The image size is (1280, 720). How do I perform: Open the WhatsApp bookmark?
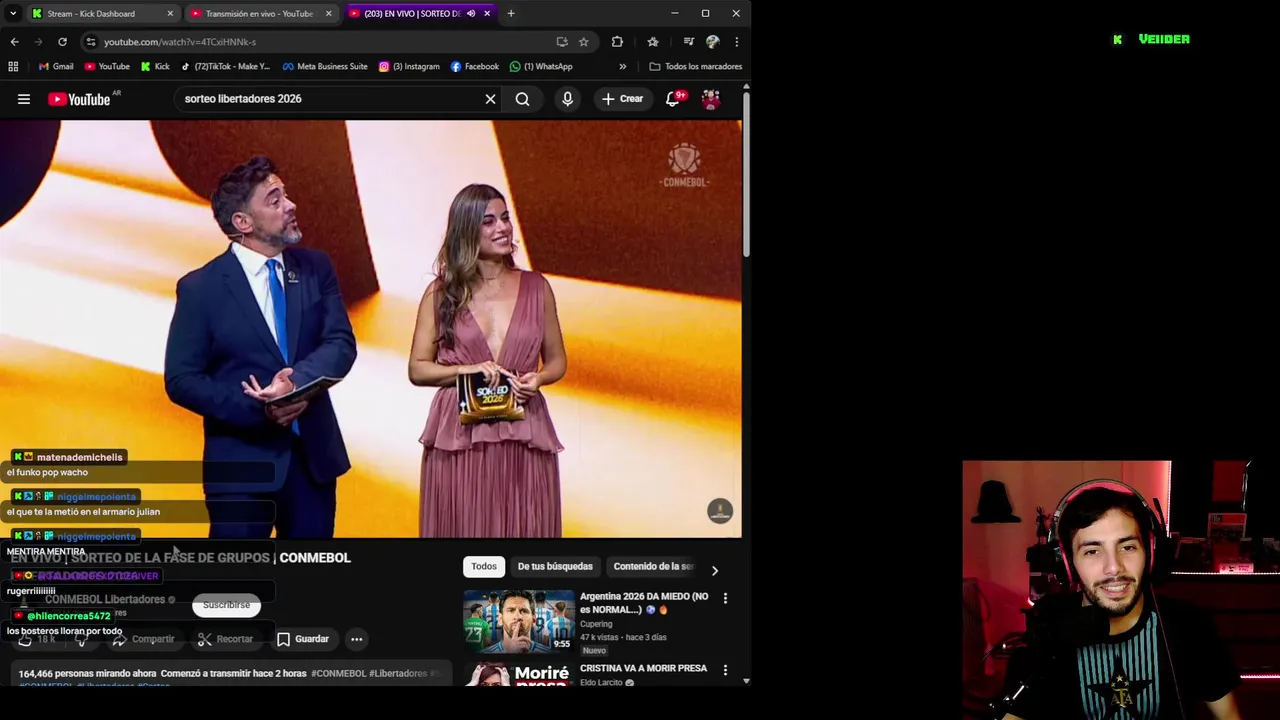pos(541,66)
